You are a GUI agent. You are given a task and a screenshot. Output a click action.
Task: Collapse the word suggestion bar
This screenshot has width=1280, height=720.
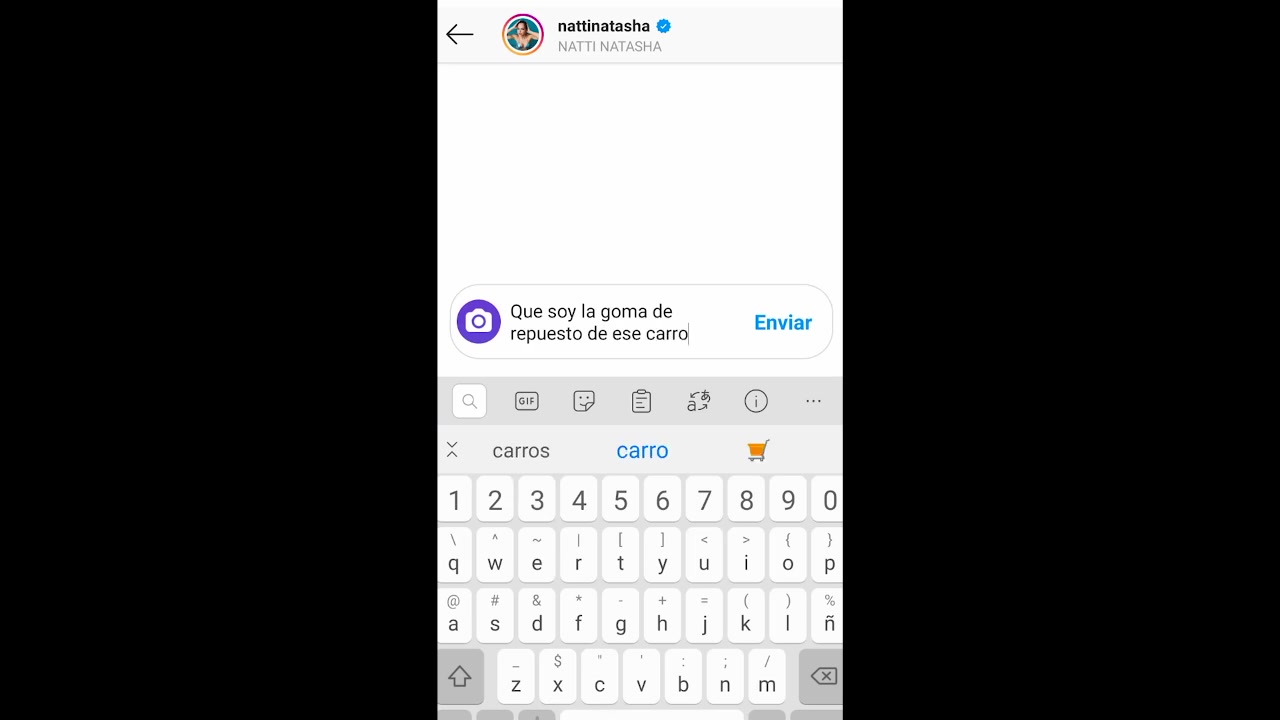click(x=452, y=450)
